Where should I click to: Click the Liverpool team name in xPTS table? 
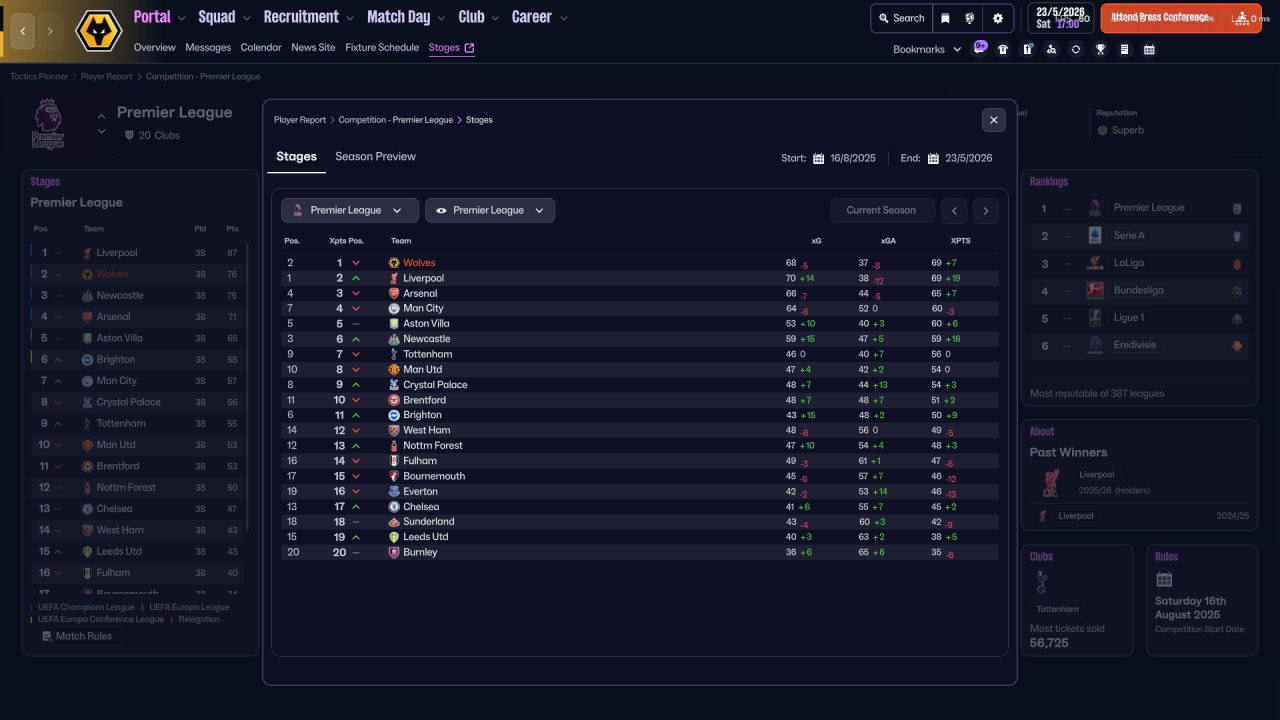click(x=423, y=278)
